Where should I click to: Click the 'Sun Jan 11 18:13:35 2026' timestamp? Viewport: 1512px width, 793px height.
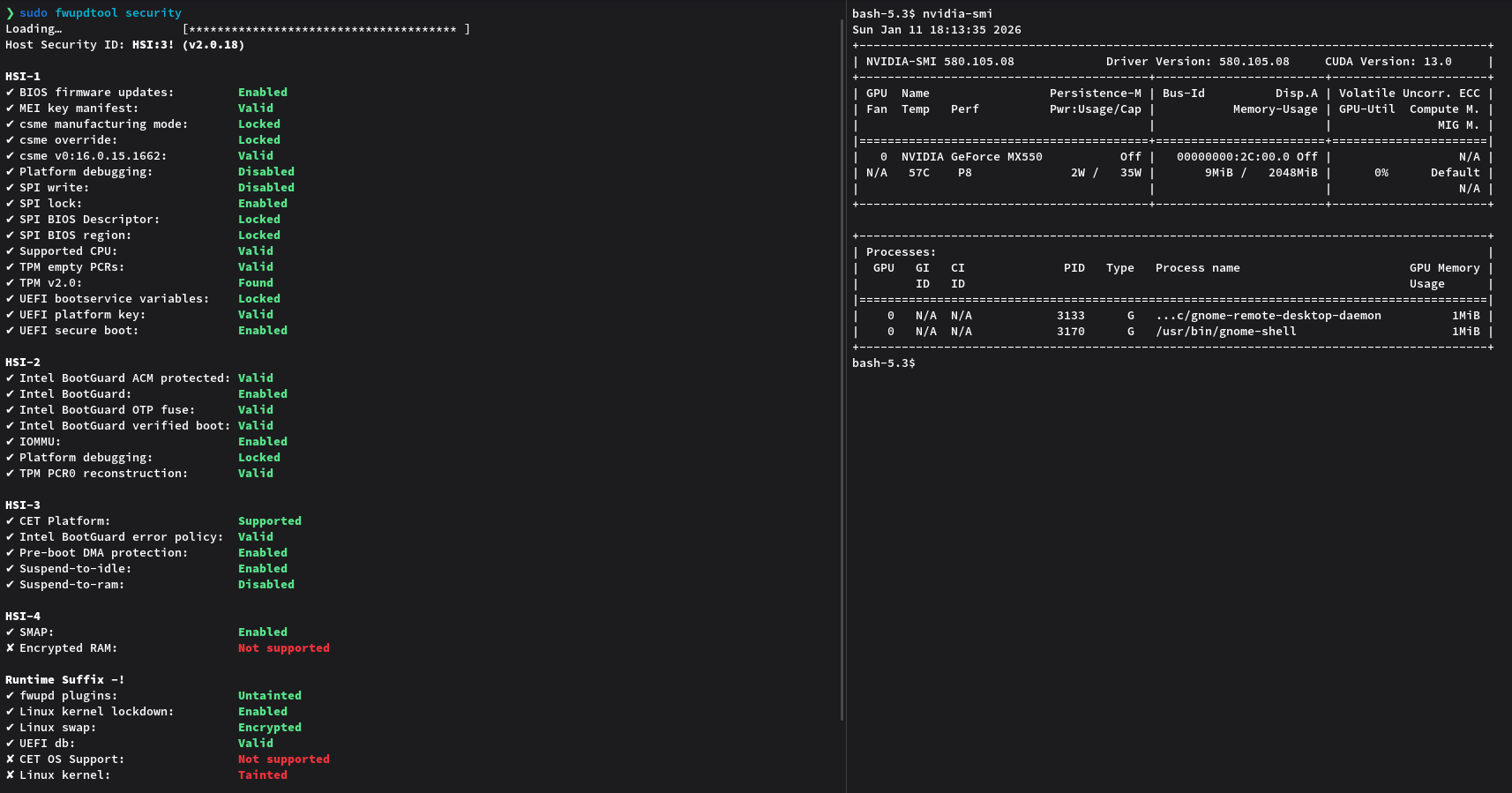point(937,30)
